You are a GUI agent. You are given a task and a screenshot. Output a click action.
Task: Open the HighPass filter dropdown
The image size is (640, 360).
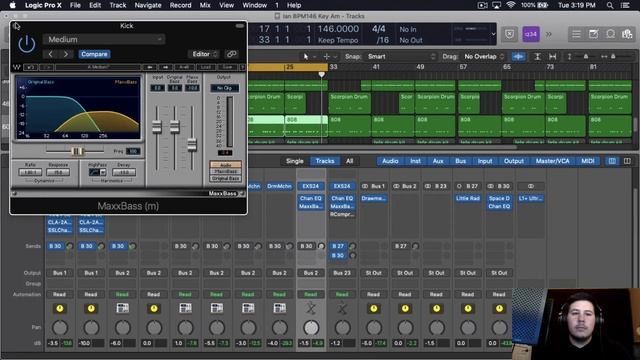click(97, 172)
